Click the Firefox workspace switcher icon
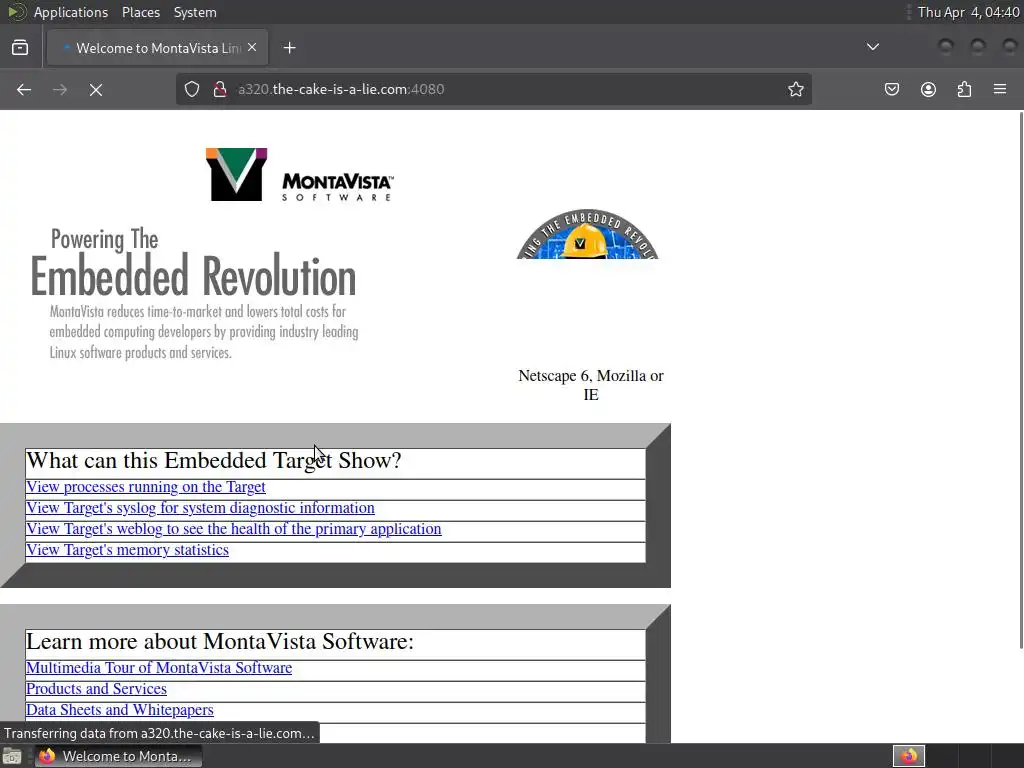This screenshot has width=1024, height=768. pyautogui.click(x=908, y=756)
